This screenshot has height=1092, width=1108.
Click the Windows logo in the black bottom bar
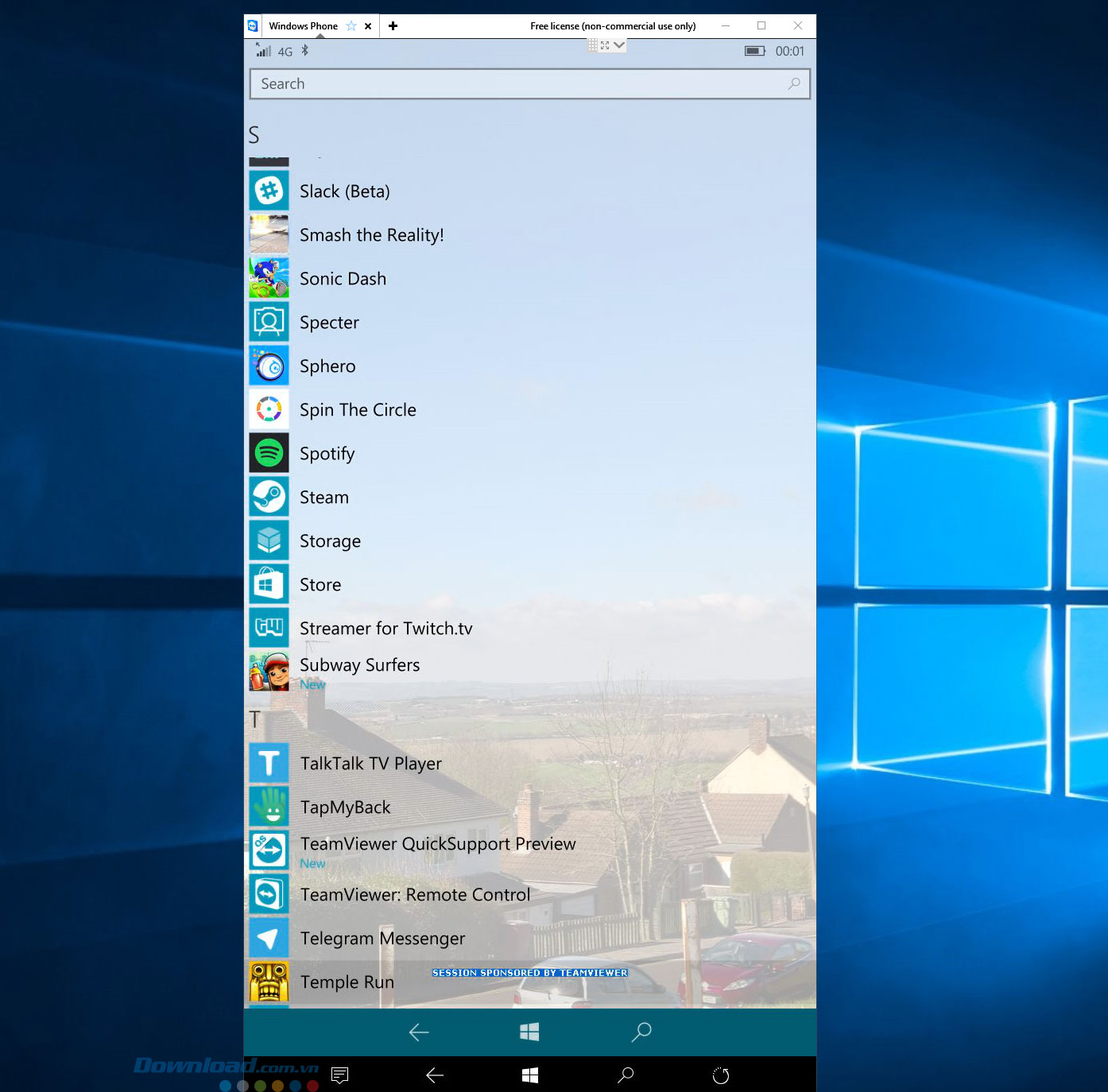click(x=530, y=1075)
